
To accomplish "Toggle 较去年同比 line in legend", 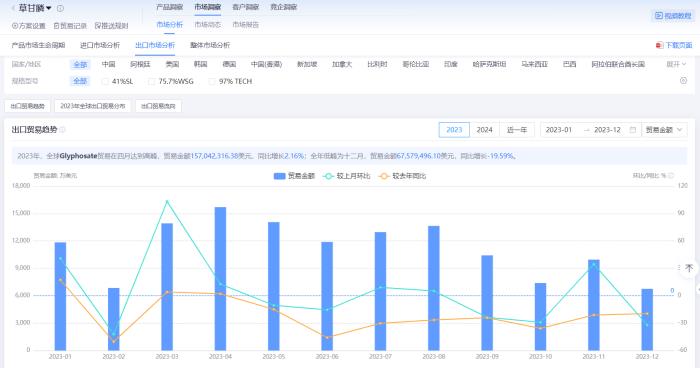I will point(402,176).
